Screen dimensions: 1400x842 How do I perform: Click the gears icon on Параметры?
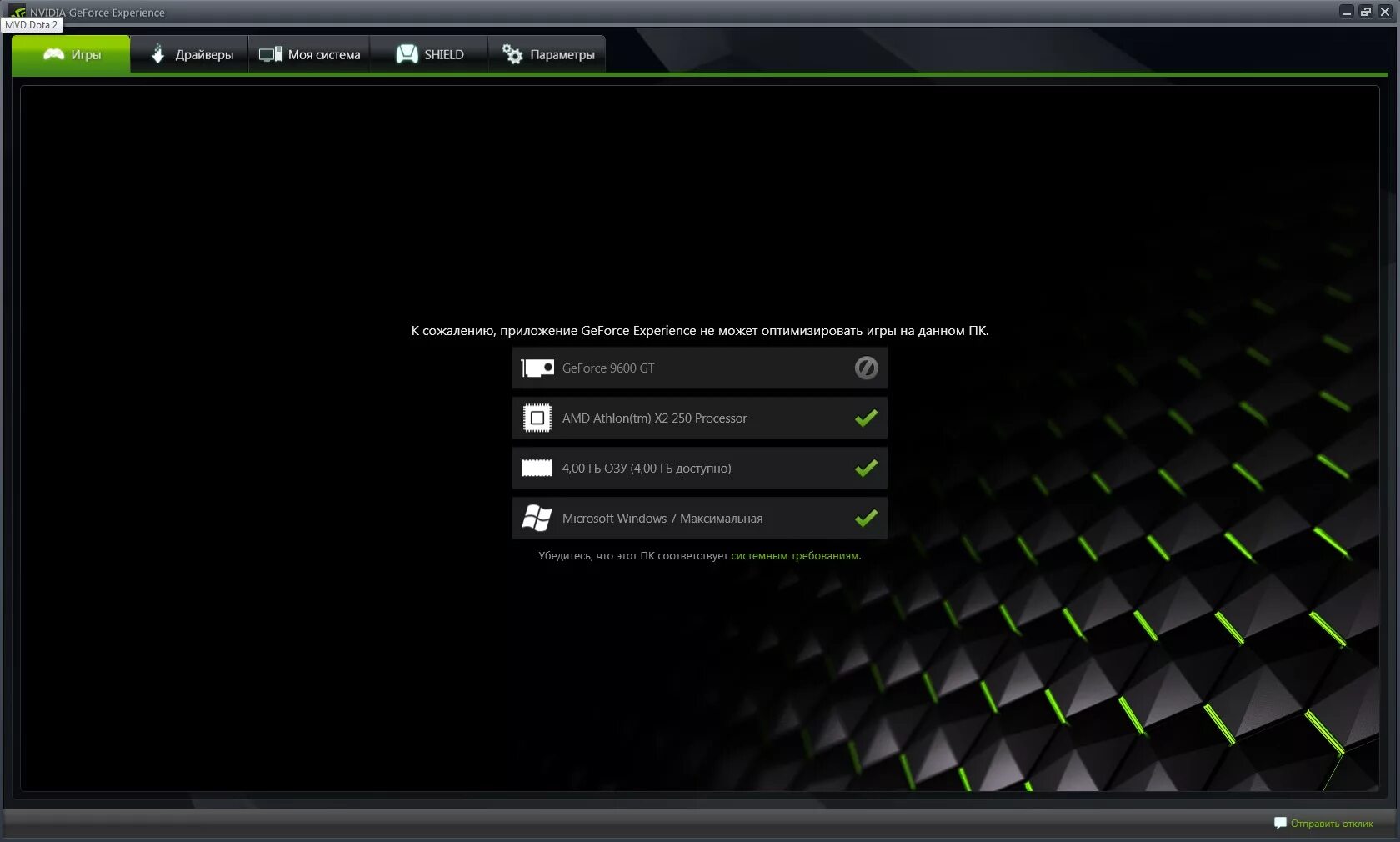tap(512, 54)
